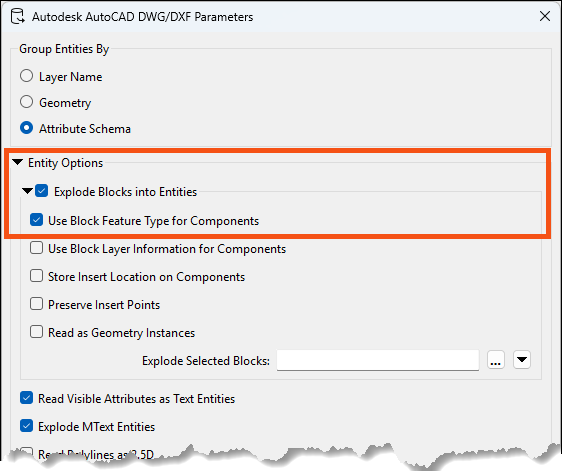The height and width of the screenshot is (471, 562).
Task: Disable Use Block Feature Type for Components
Action: point(37,220)
